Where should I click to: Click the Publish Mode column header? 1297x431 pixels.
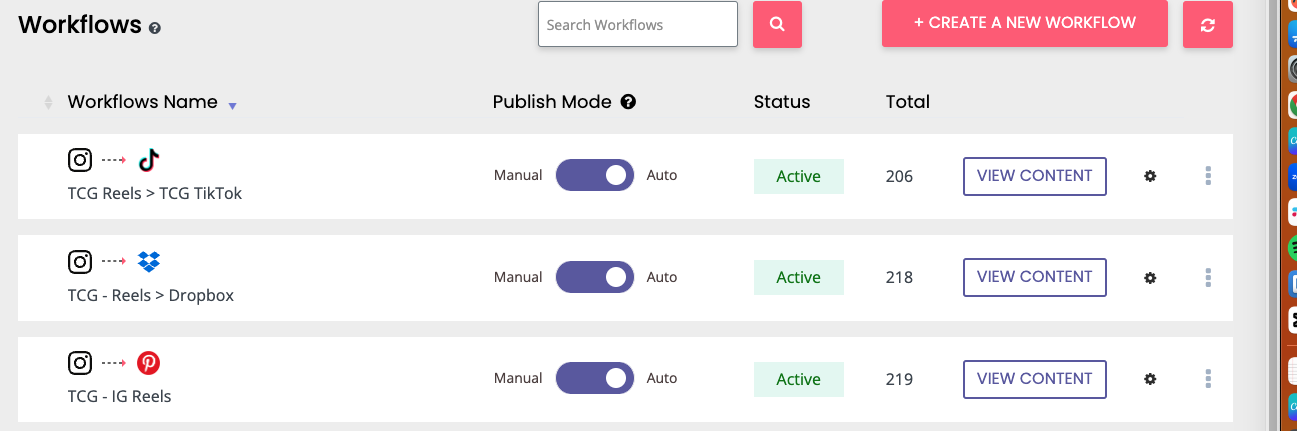(552, 102)
